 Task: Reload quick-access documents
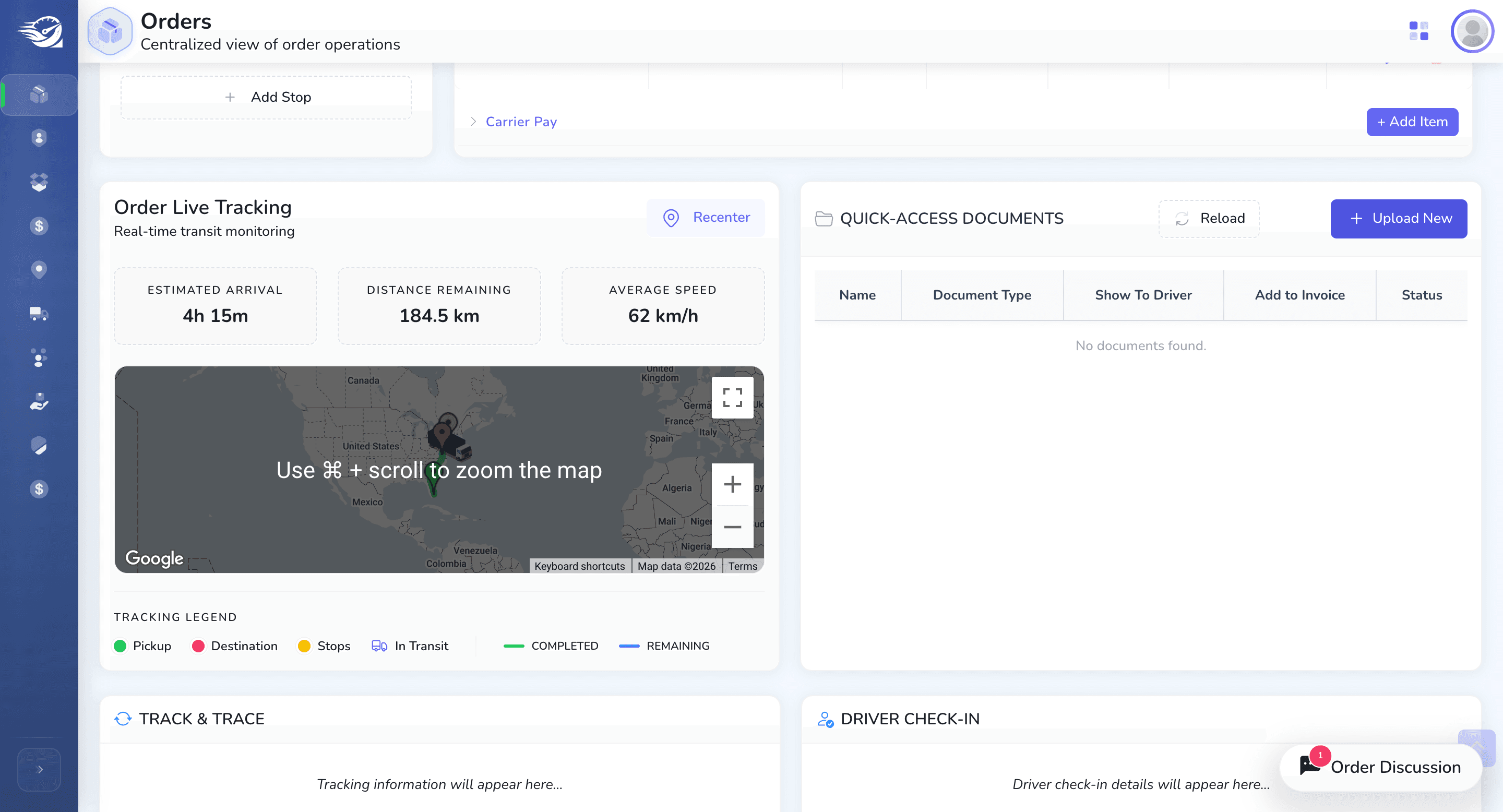pos(1209,219)
